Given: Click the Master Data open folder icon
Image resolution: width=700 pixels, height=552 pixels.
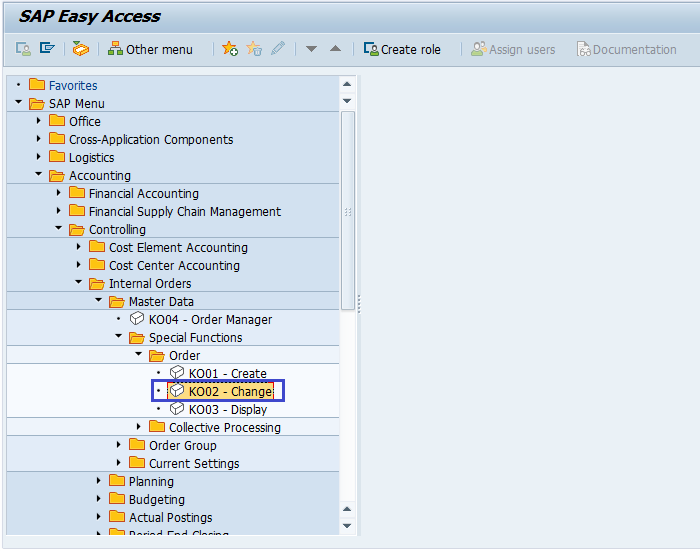Looking at the screenshot, I should coord(117,302).
